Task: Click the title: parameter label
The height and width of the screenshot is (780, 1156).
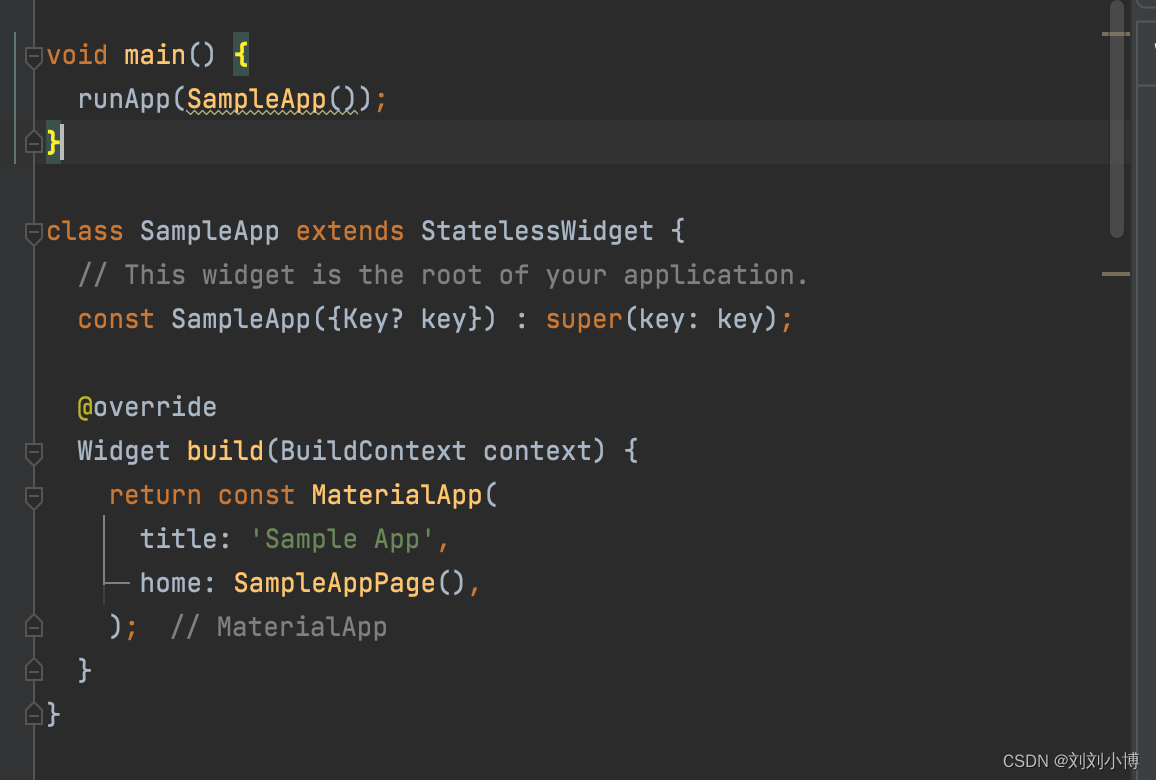Action: (185, 539)
